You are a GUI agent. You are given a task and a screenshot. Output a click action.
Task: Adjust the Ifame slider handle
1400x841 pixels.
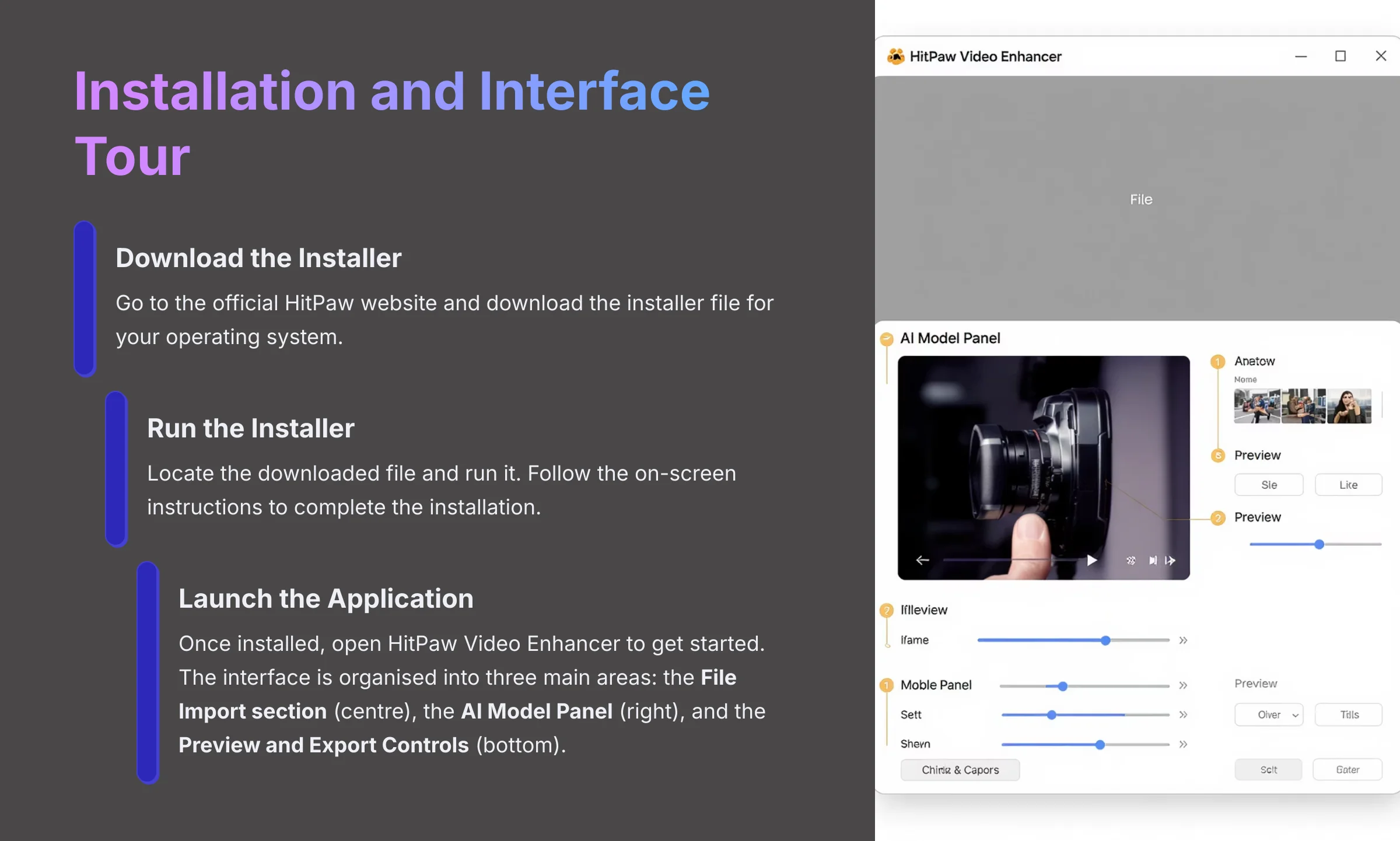click(1105, 640)
